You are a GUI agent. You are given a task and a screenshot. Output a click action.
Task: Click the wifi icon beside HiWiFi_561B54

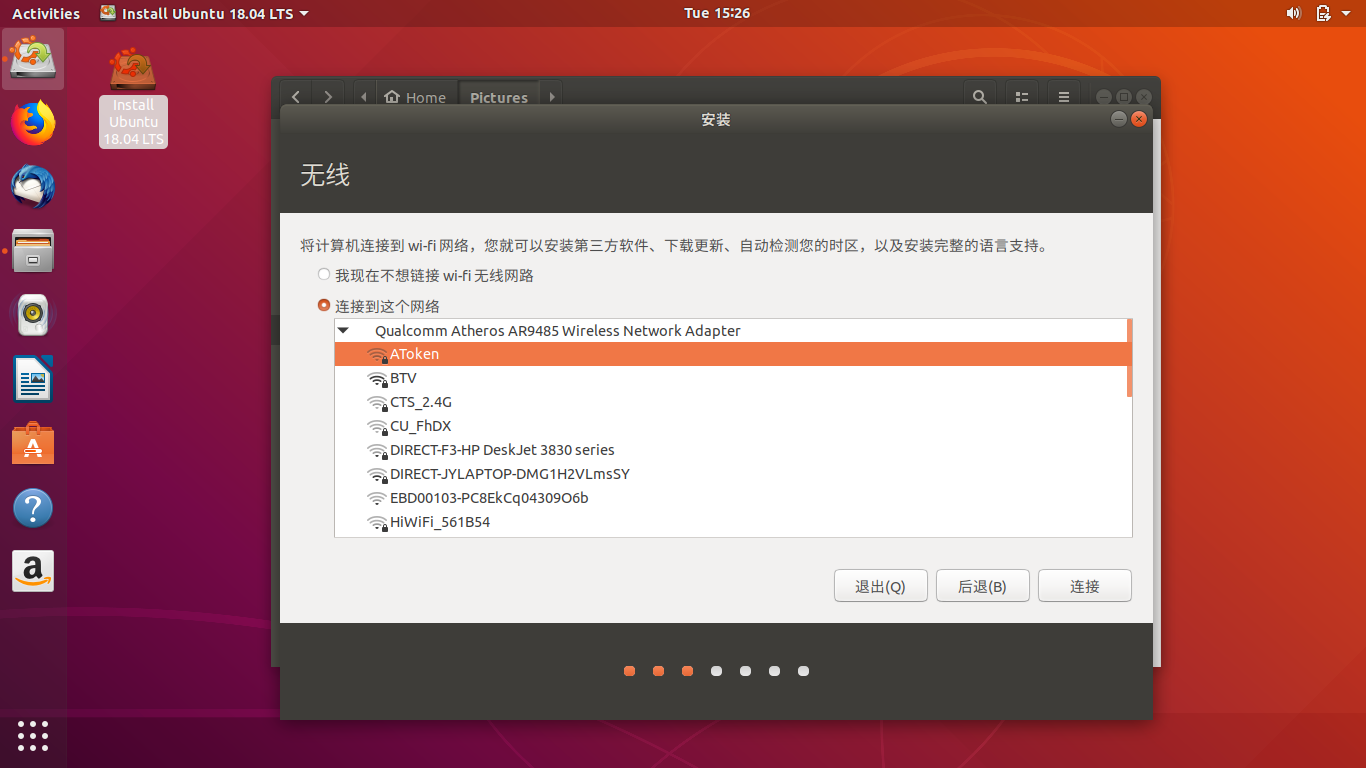[x=377, y=523]
